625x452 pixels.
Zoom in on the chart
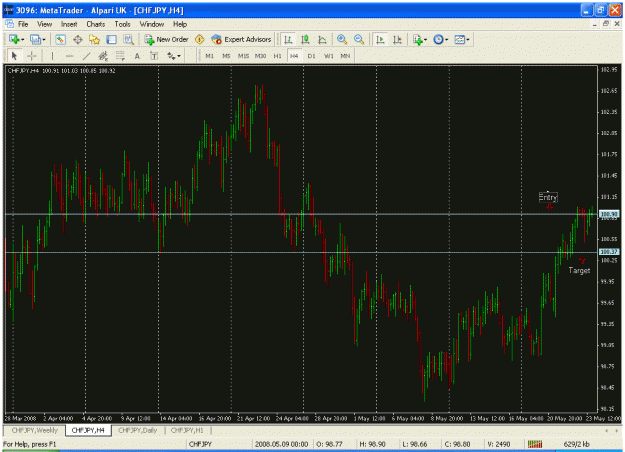pyautogui.click(x=342, y=39)
